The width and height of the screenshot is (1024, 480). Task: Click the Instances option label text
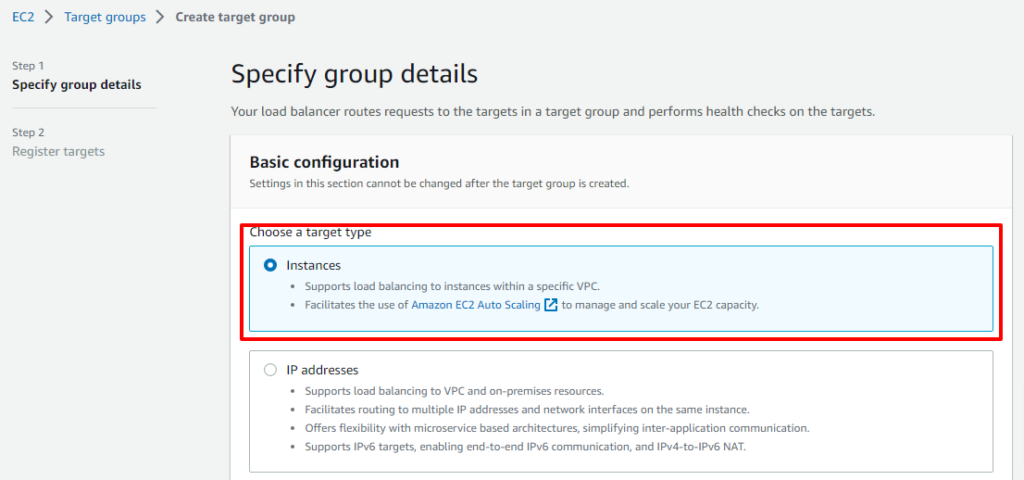313,265
